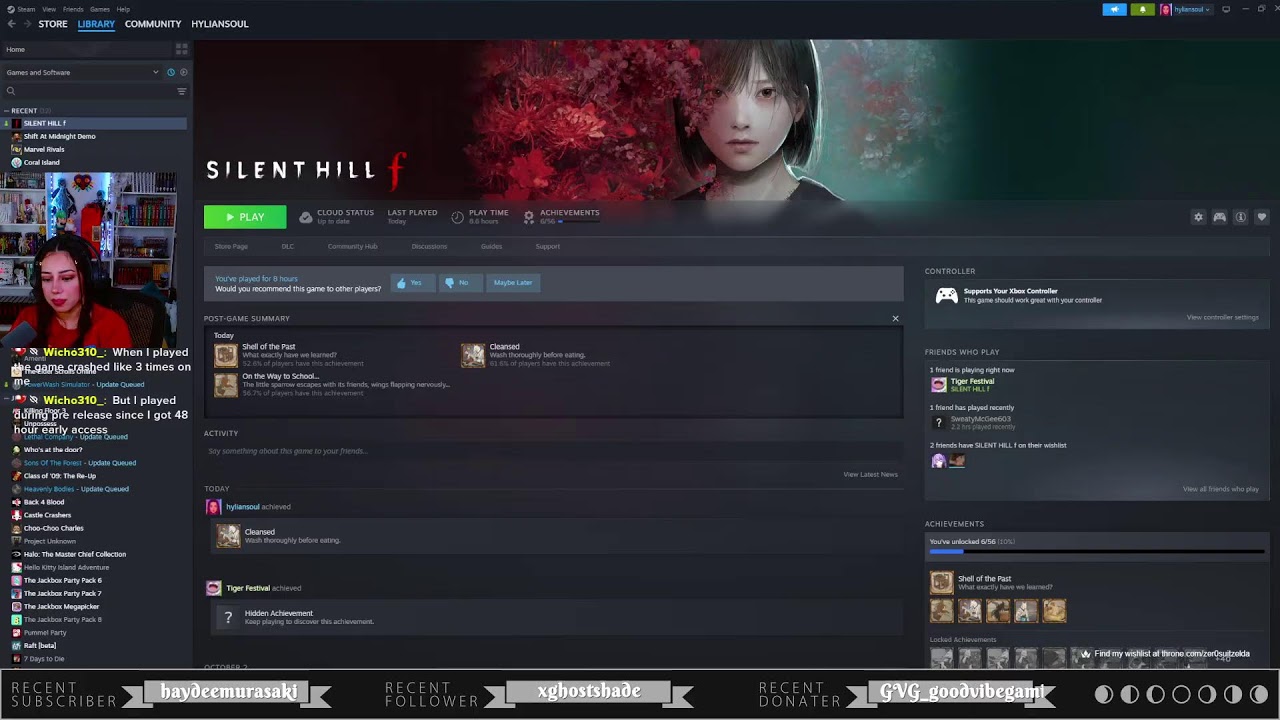Open the green notifications bell
1280x720 pixels.
(1142, 9)
